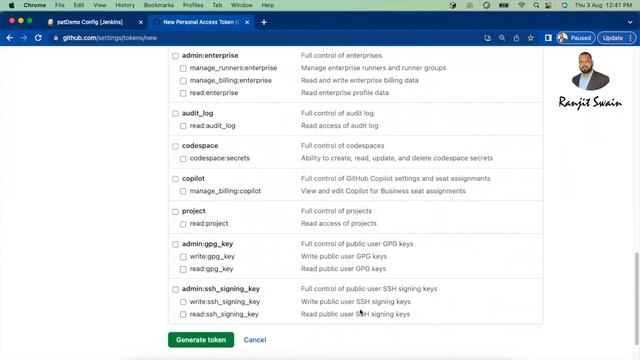Enable write:gpg_key checkbox
The width and height of the screenshot is (640, 360).
(x=183, y=257)
